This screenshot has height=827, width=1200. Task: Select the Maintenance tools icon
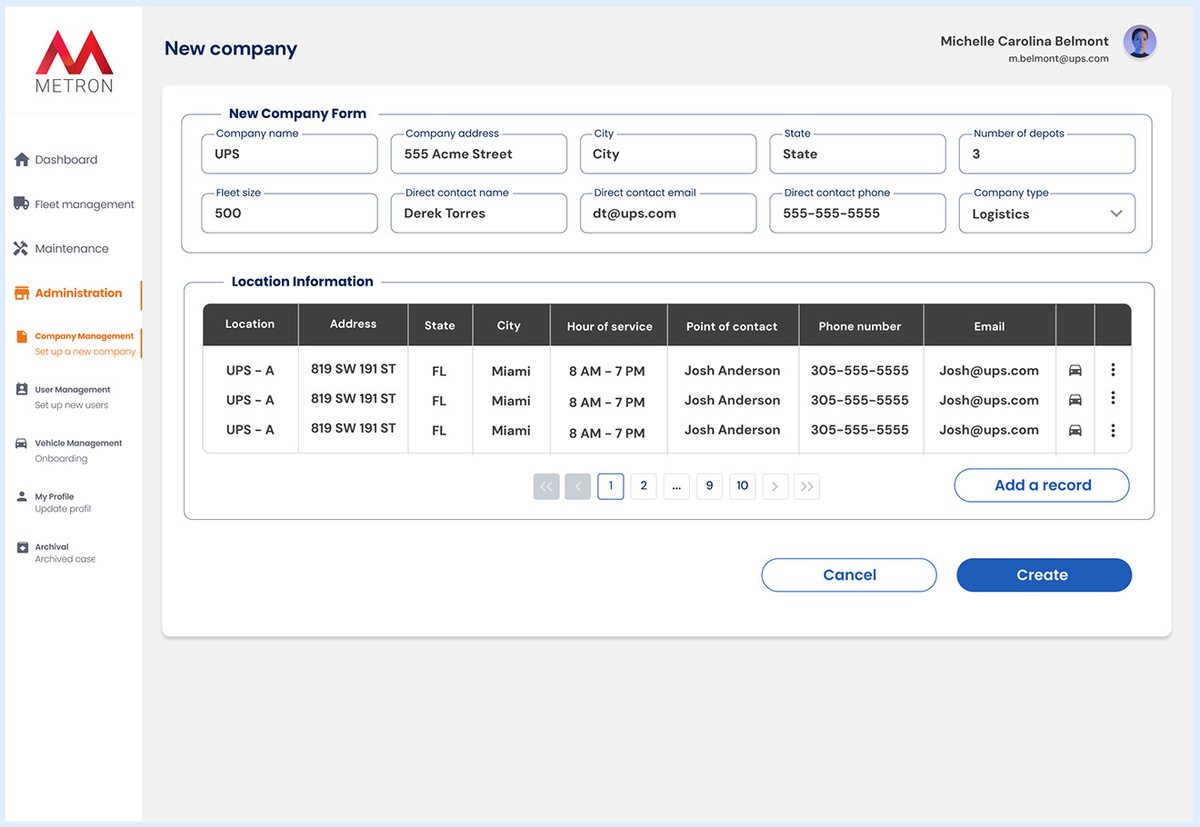click(x=21, y=248)
